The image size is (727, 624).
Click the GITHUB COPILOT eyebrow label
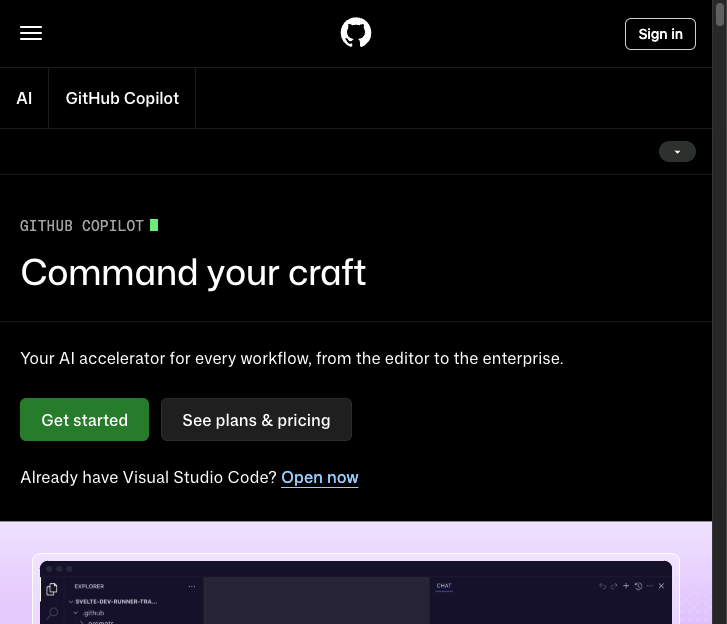pos(82,226)
